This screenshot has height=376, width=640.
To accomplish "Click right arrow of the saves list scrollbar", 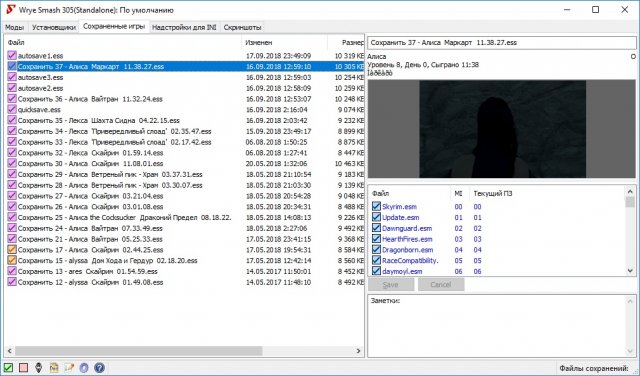I will coord(358,351).
